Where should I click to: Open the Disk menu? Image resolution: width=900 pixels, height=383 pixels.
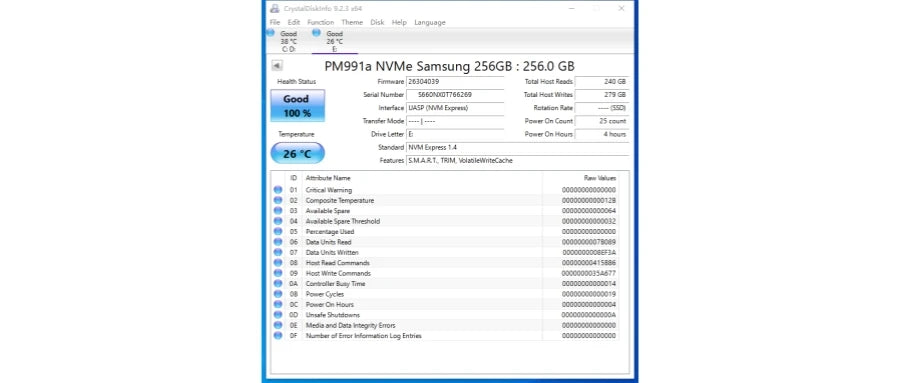click(x=377, y=22)
